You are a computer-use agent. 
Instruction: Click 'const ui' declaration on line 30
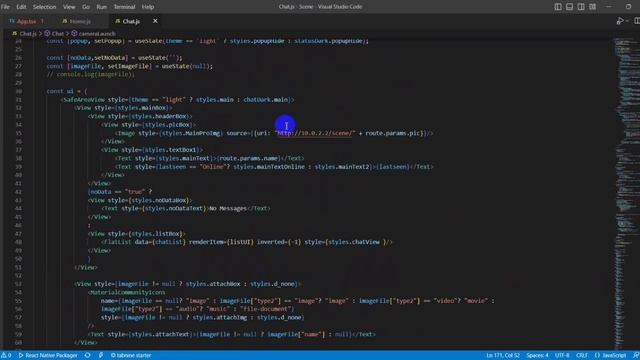[60, 91]
